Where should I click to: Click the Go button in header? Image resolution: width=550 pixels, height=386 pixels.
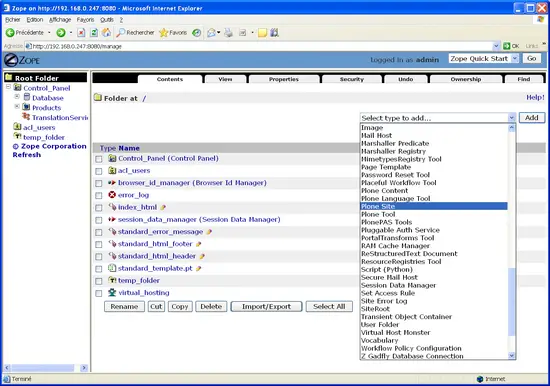[x=532, y=59]
